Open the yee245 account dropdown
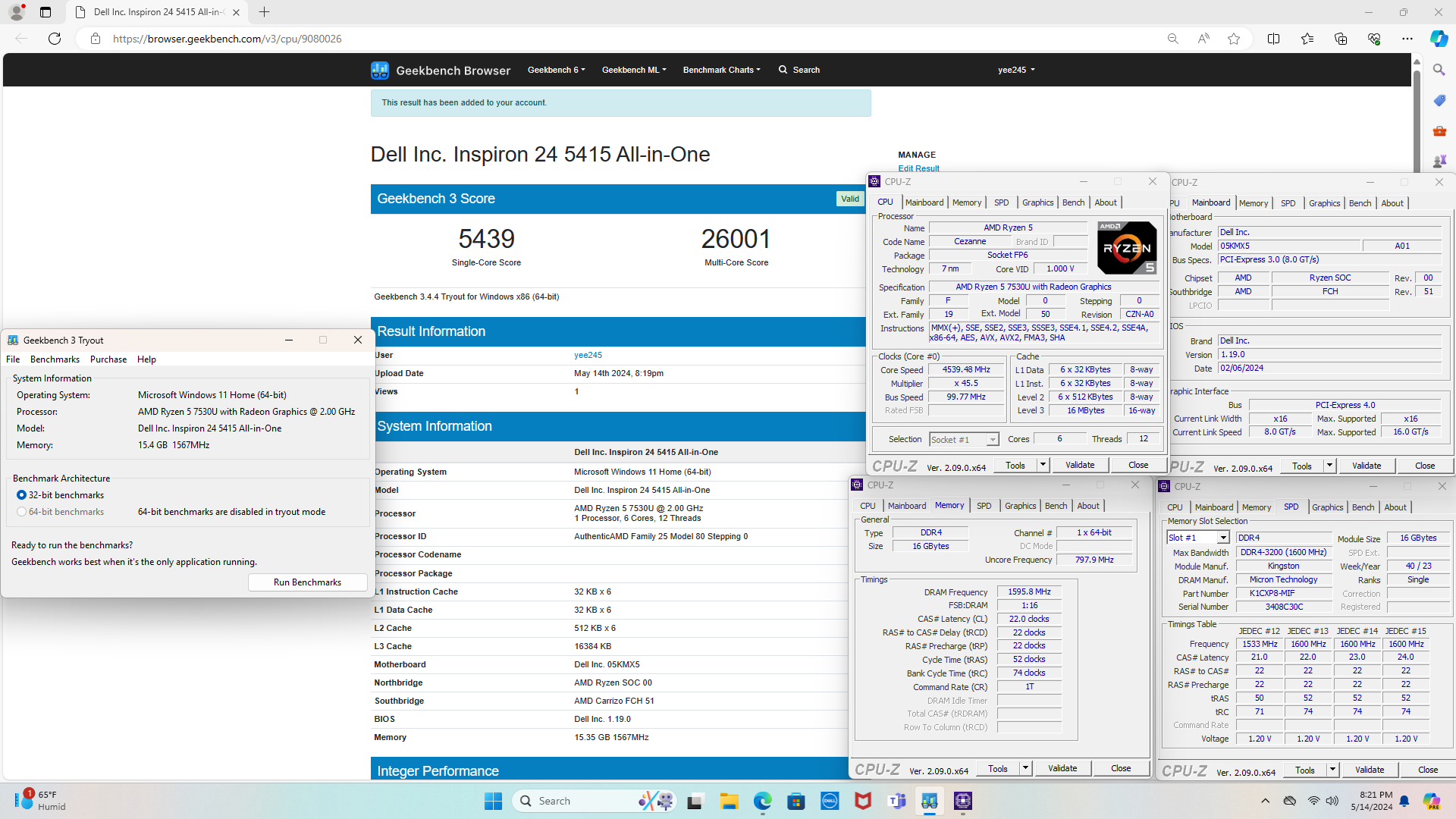Image resolution: width=1456 pixels, height=819 pixels. tap(1016, 70)
